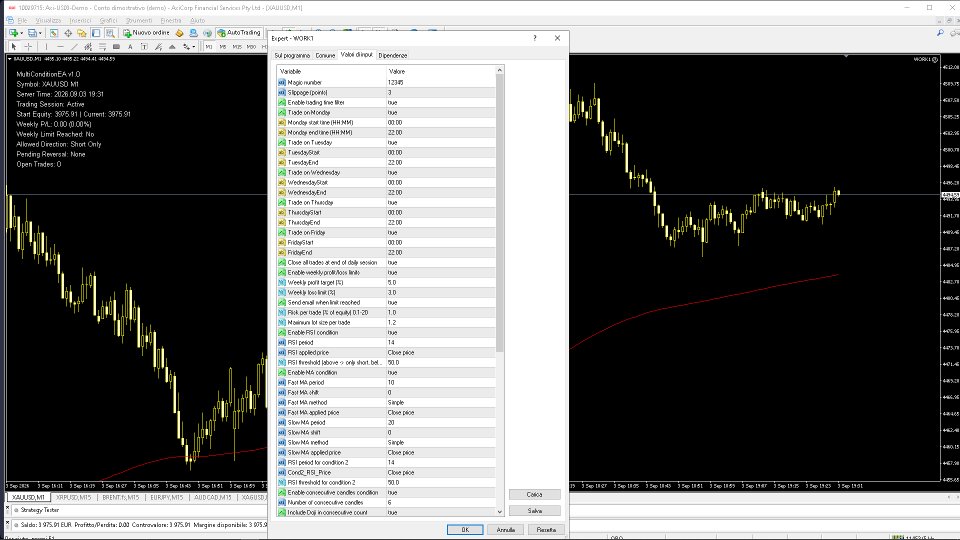Image resolution: width=960 pixels, height=540 pixels.
Task: Toggle Enable MA condition value
Action: 441,372
